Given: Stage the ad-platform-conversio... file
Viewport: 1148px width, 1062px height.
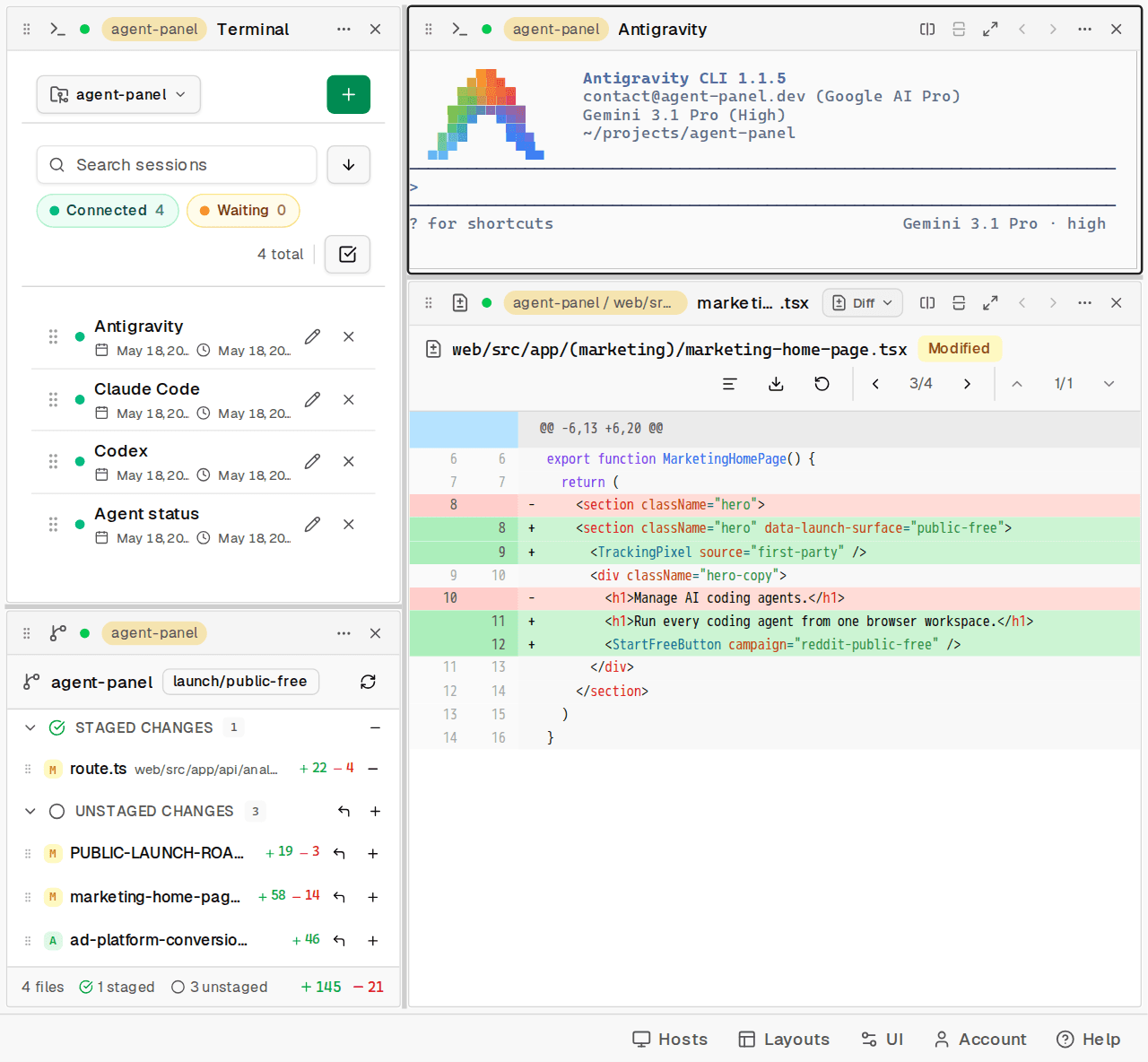Looking at the screenshot, I should pos(373,941).
